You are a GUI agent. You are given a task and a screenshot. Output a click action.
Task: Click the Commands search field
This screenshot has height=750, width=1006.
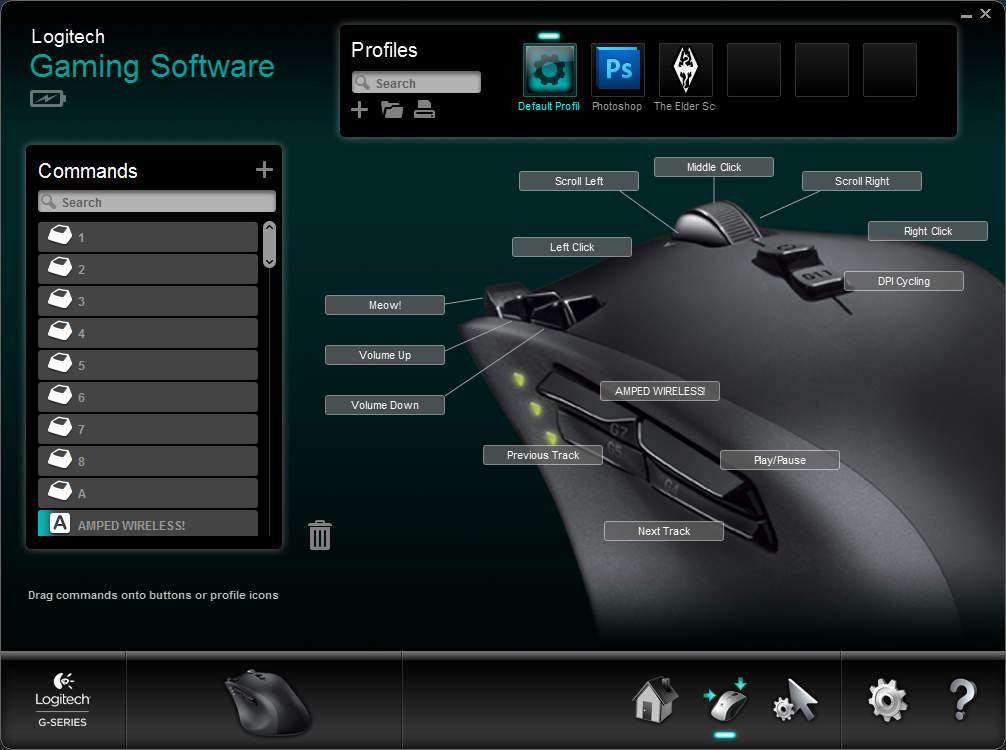(157, 202)
